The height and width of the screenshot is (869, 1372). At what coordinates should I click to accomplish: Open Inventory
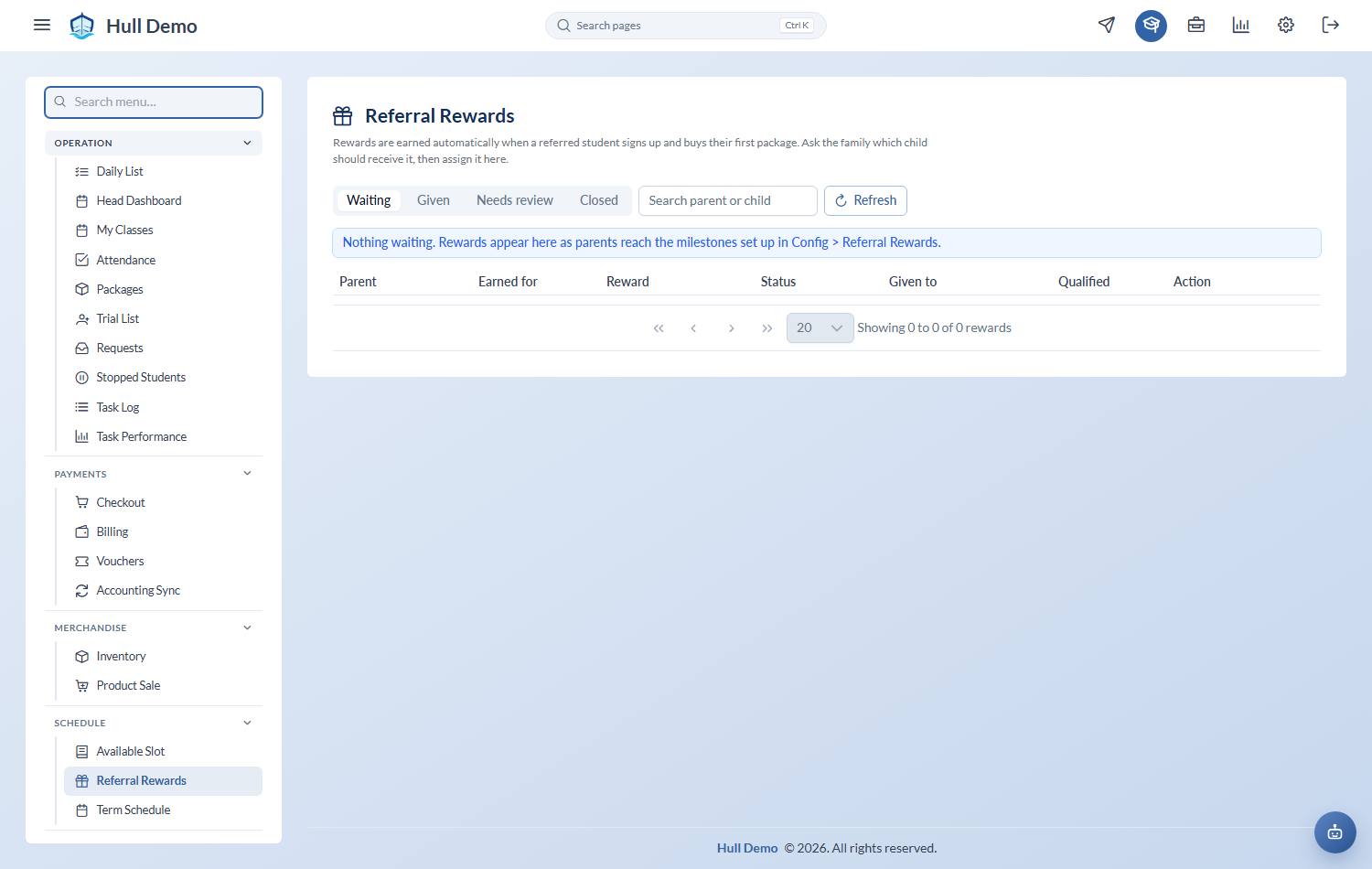point(163,656)
